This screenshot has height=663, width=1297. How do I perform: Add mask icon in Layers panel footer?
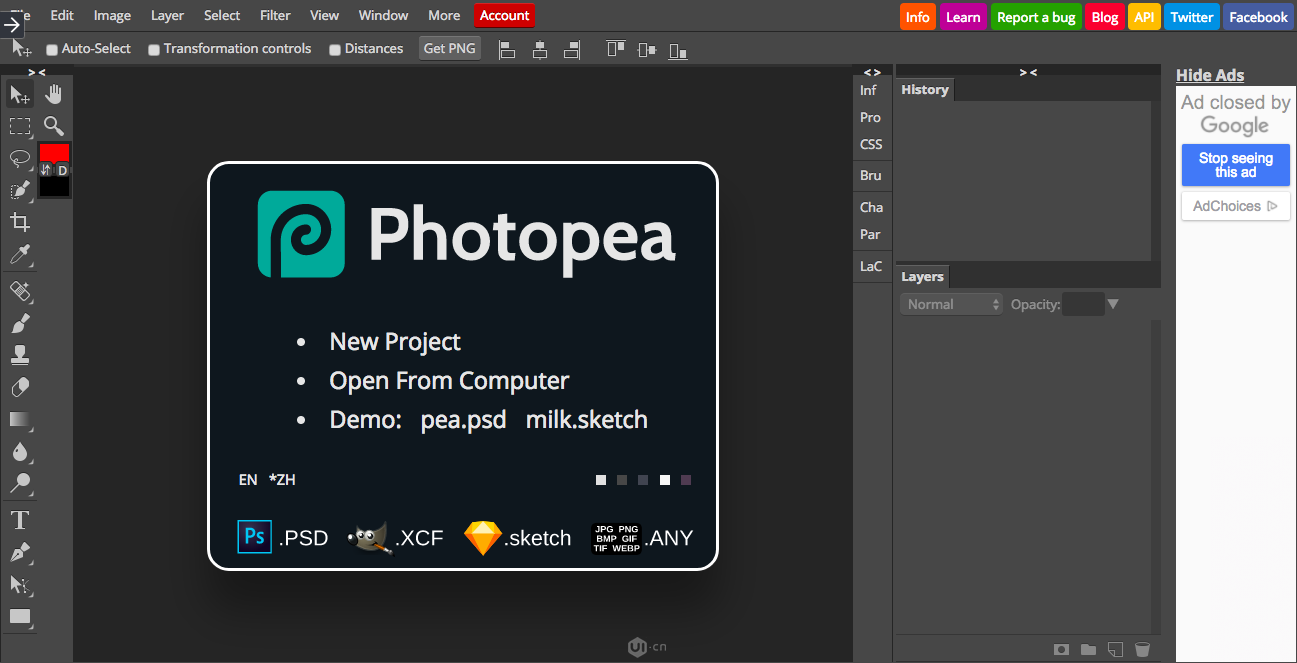pos(1062,650)
